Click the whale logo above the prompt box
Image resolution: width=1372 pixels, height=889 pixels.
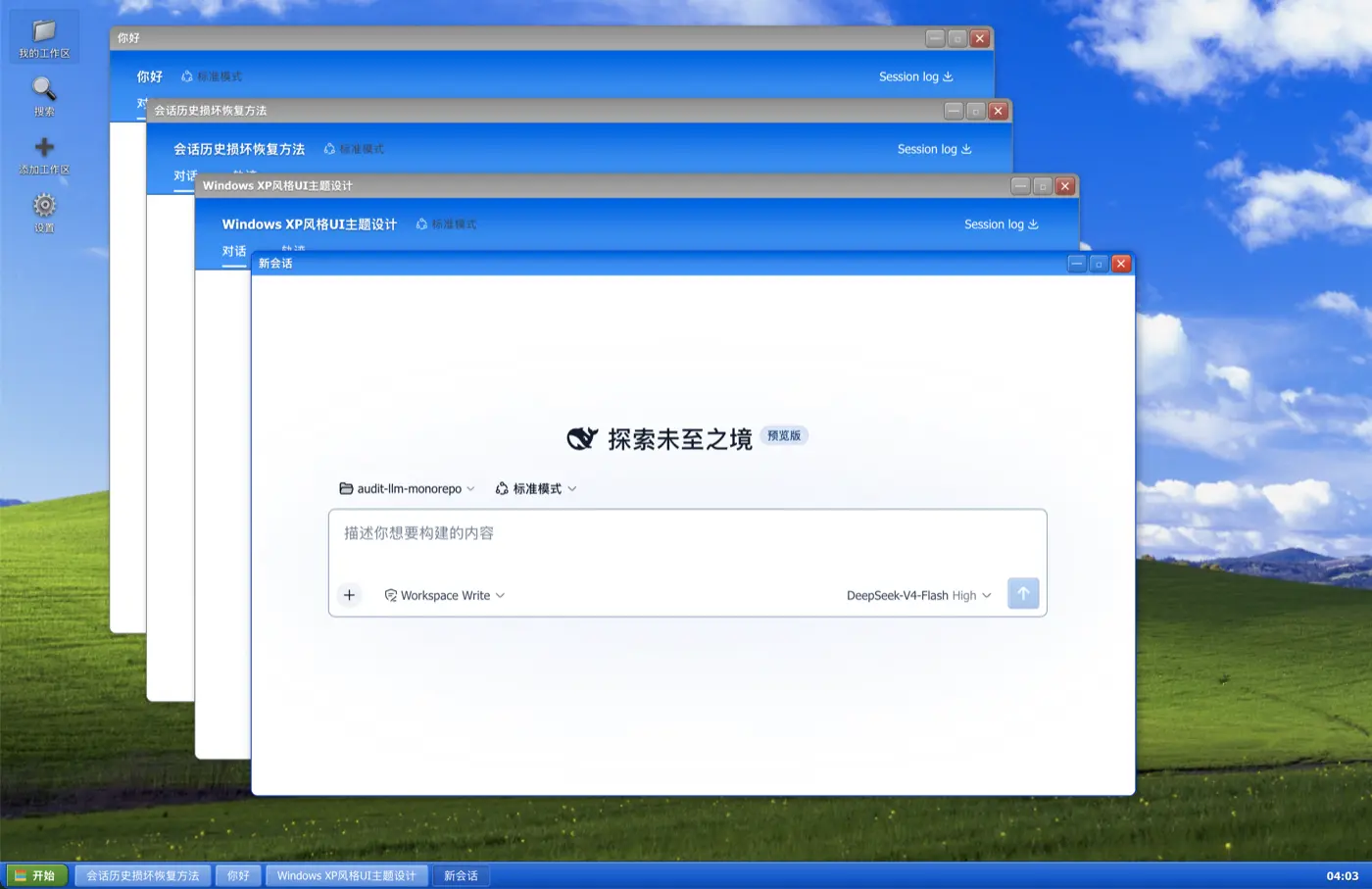click(x=582, y=438)
